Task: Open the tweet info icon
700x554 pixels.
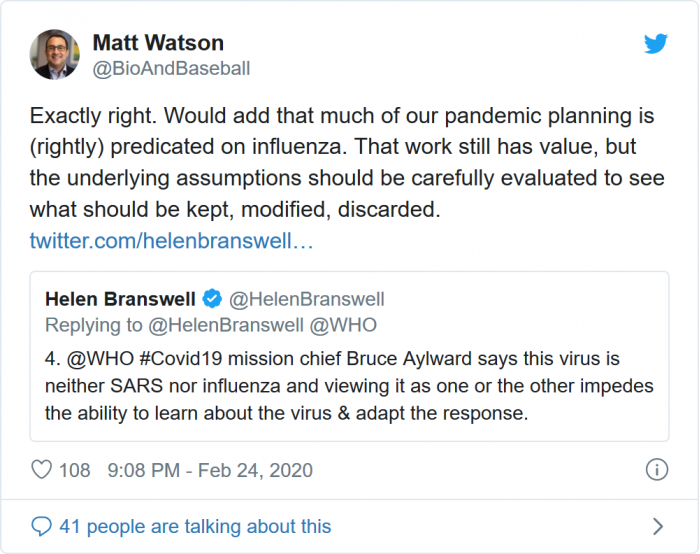Action: [x=657, y=470]
